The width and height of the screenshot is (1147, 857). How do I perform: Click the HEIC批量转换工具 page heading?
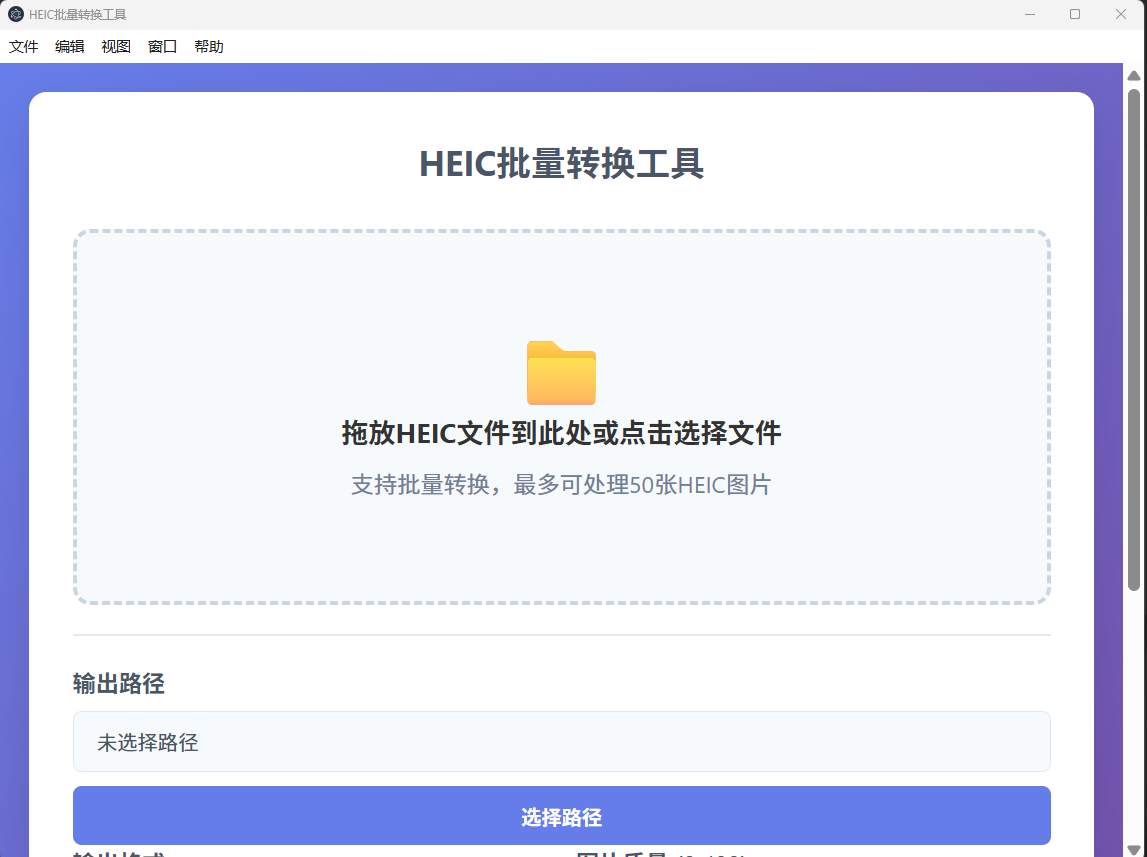coord(561,164)
